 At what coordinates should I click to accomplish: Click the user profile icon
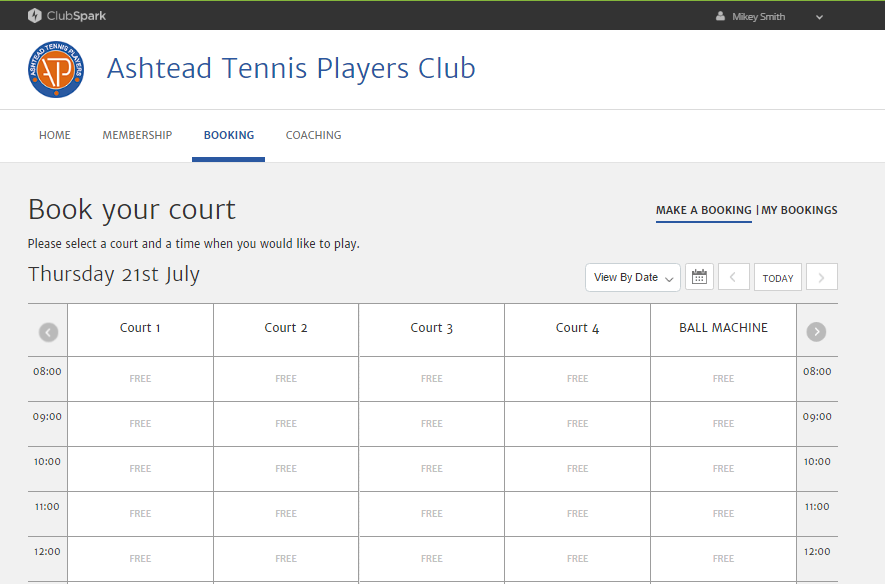click(720, 16)
